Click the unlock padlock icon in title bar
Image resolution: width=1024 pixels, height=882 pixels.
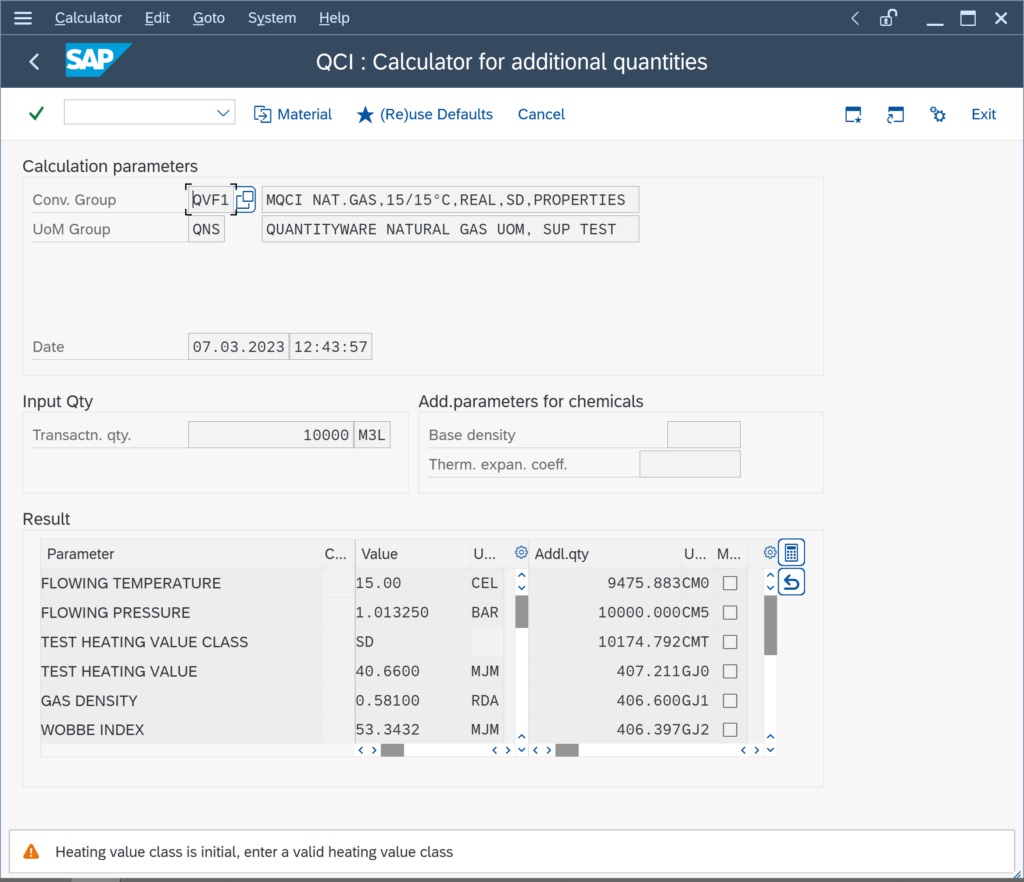[888, 18]
